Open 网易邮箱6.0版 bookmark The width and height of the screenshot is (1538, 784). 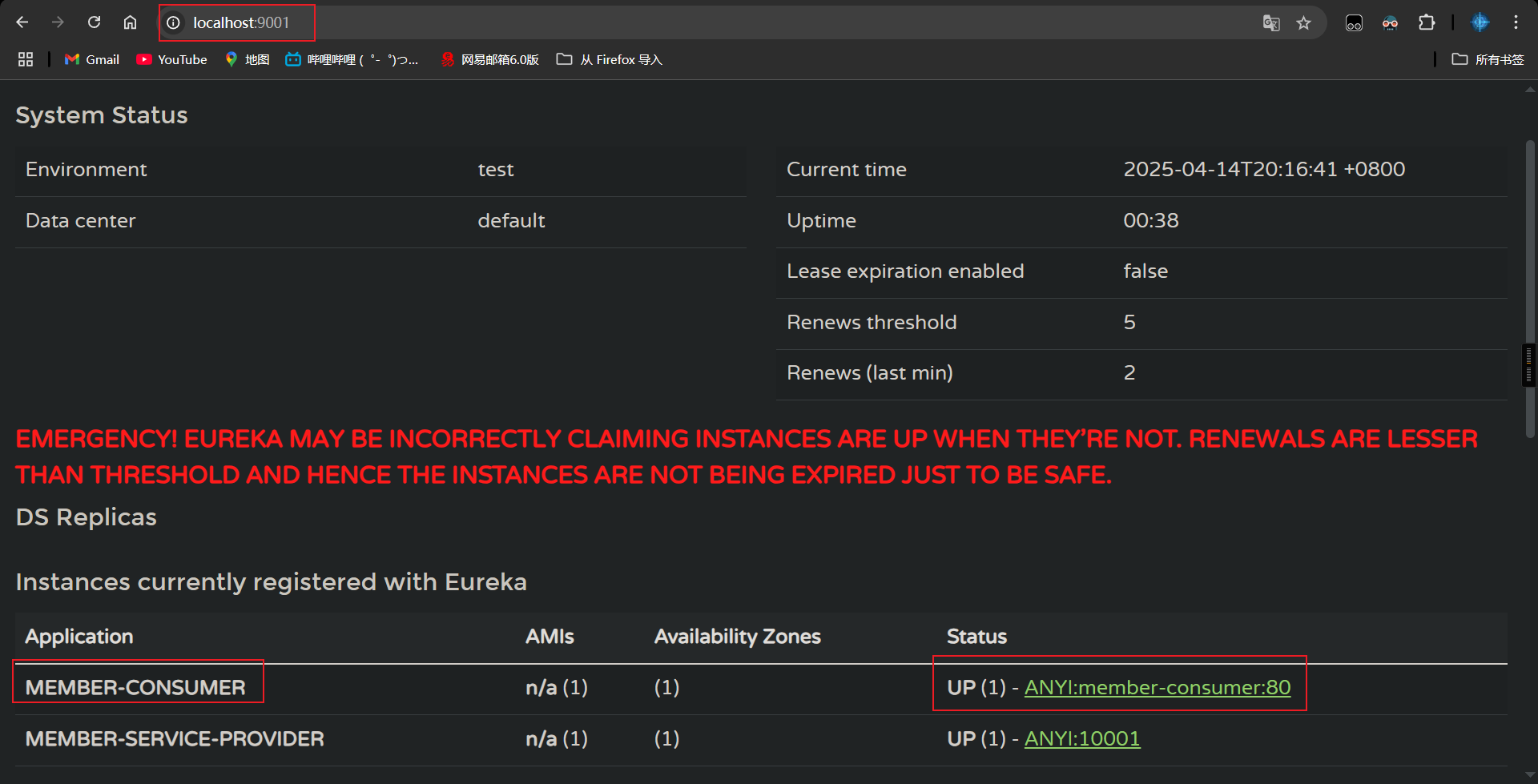click(x=490, y=59)
